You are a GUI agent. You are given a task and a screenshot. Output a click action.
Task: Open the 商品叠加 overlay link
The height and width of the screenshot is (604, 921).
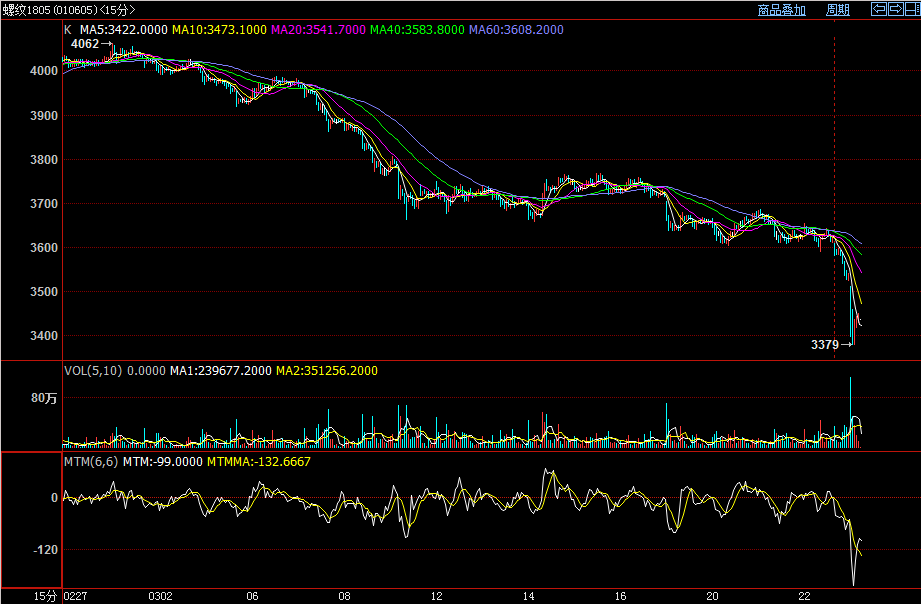coord(781,10)
